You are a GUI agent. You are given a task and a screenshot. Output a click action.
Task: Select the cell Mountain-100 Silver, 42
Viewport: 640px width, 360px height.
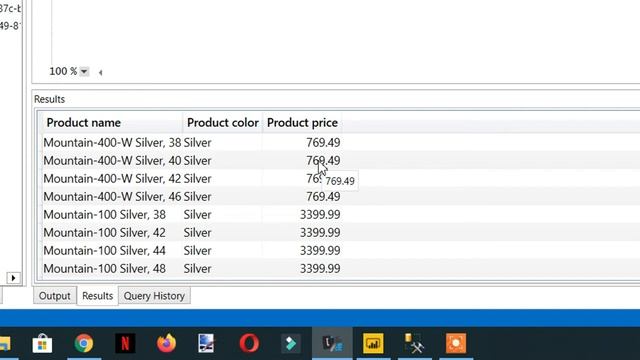tap(112, 232)
